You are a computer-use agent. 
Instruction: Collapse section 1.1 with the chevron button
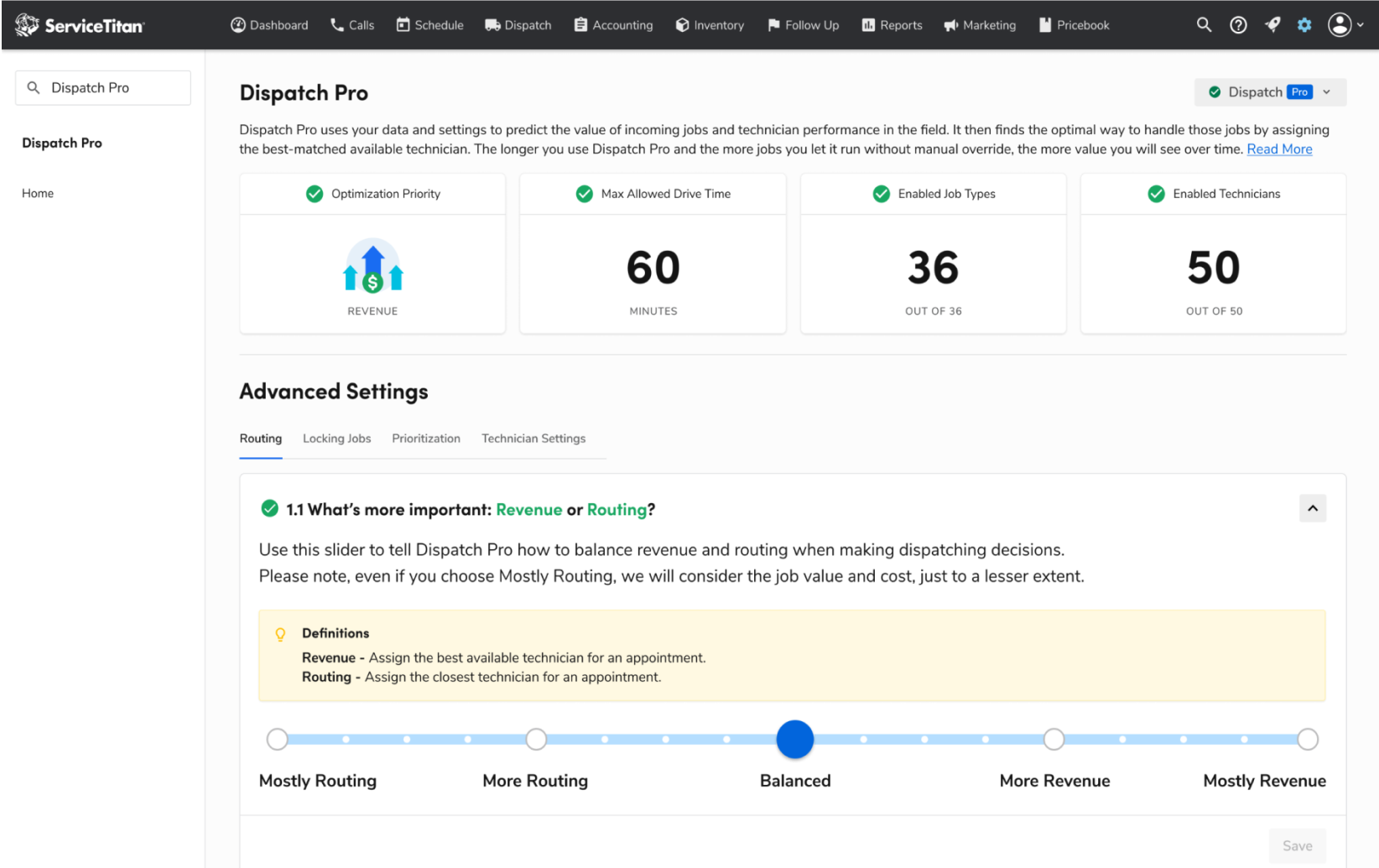tap(1313, 508)
